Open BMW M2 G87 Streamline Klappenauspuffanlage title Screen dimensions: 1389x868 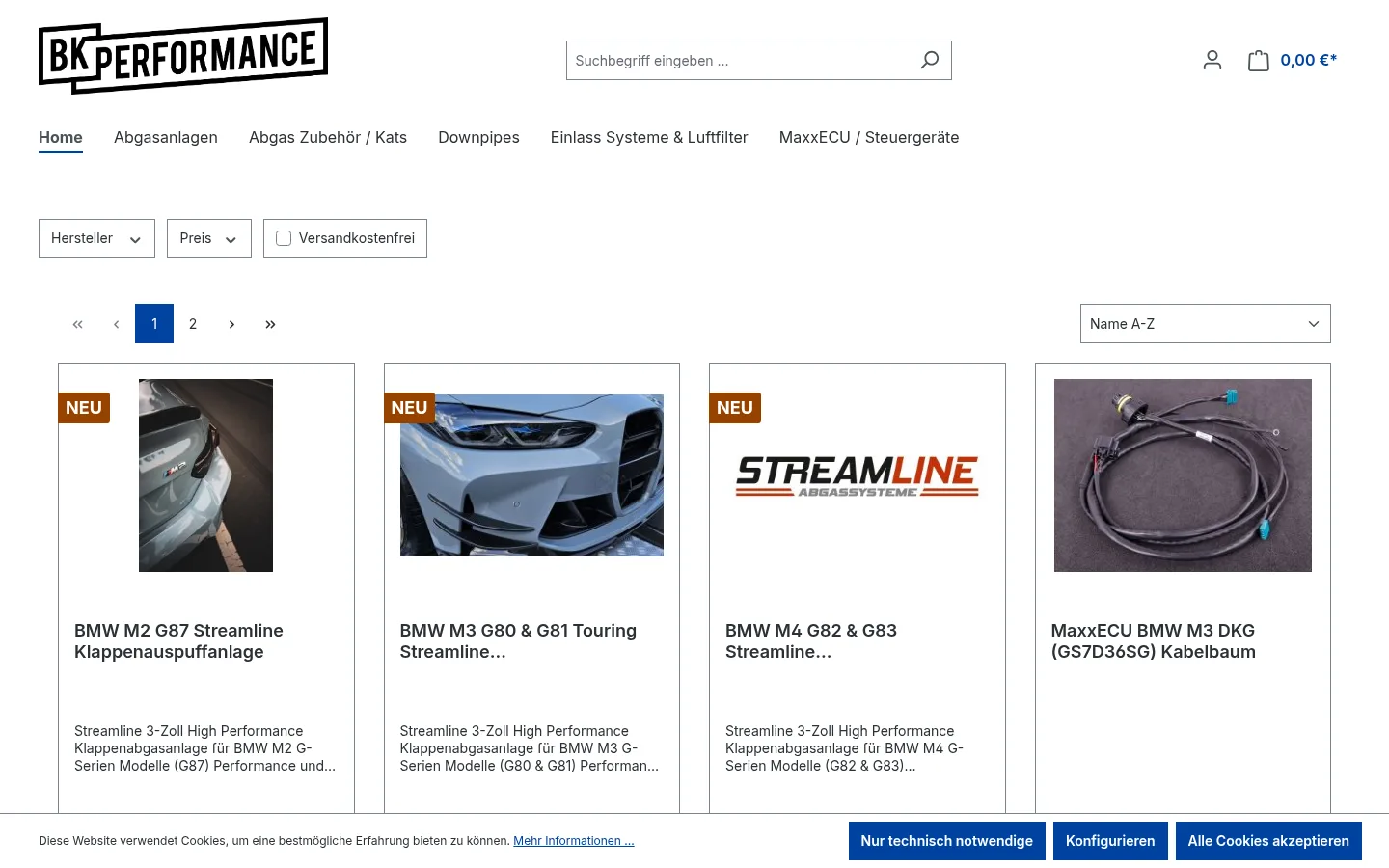[178, 641]
